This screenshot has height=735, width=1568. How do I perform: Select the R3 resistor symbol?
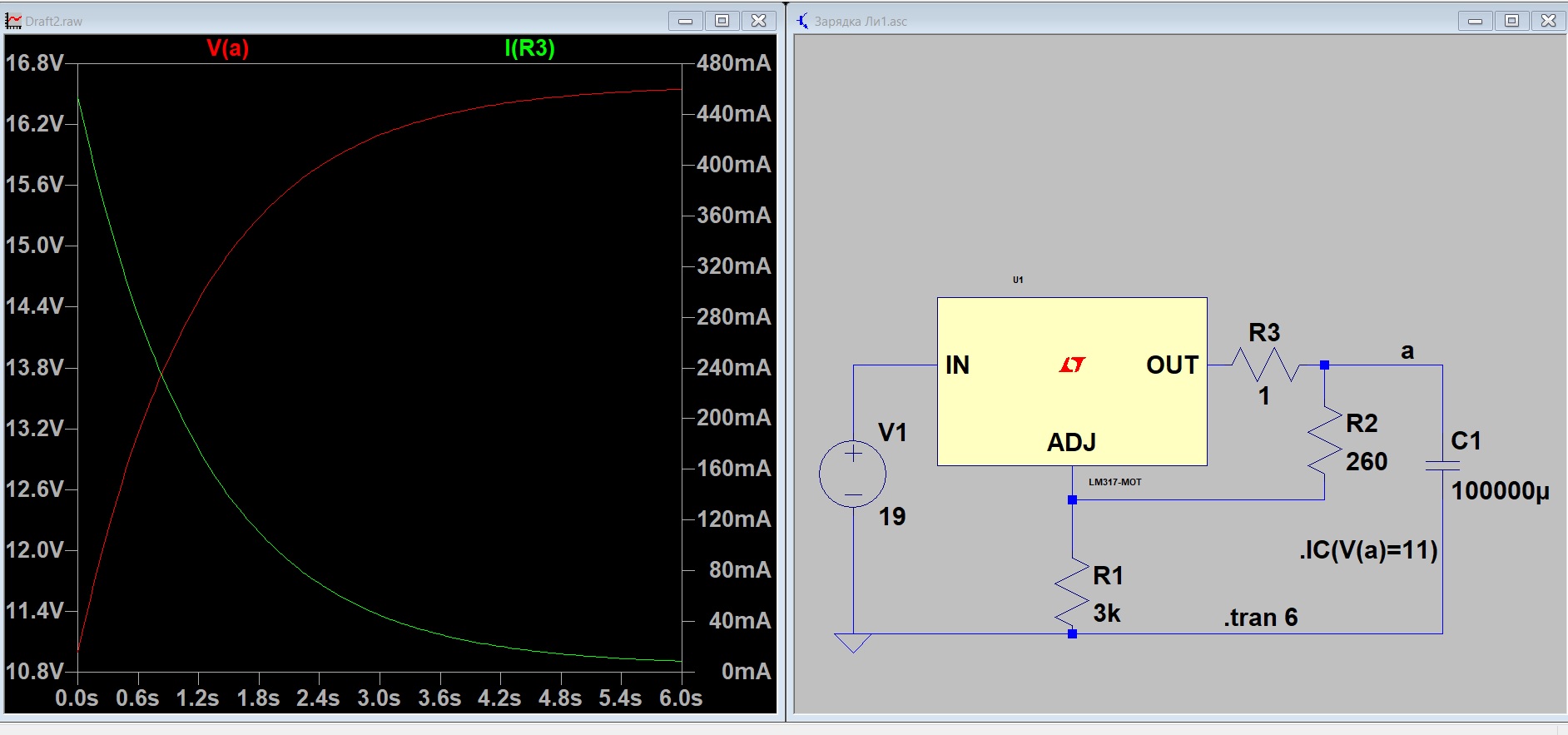1264,365
